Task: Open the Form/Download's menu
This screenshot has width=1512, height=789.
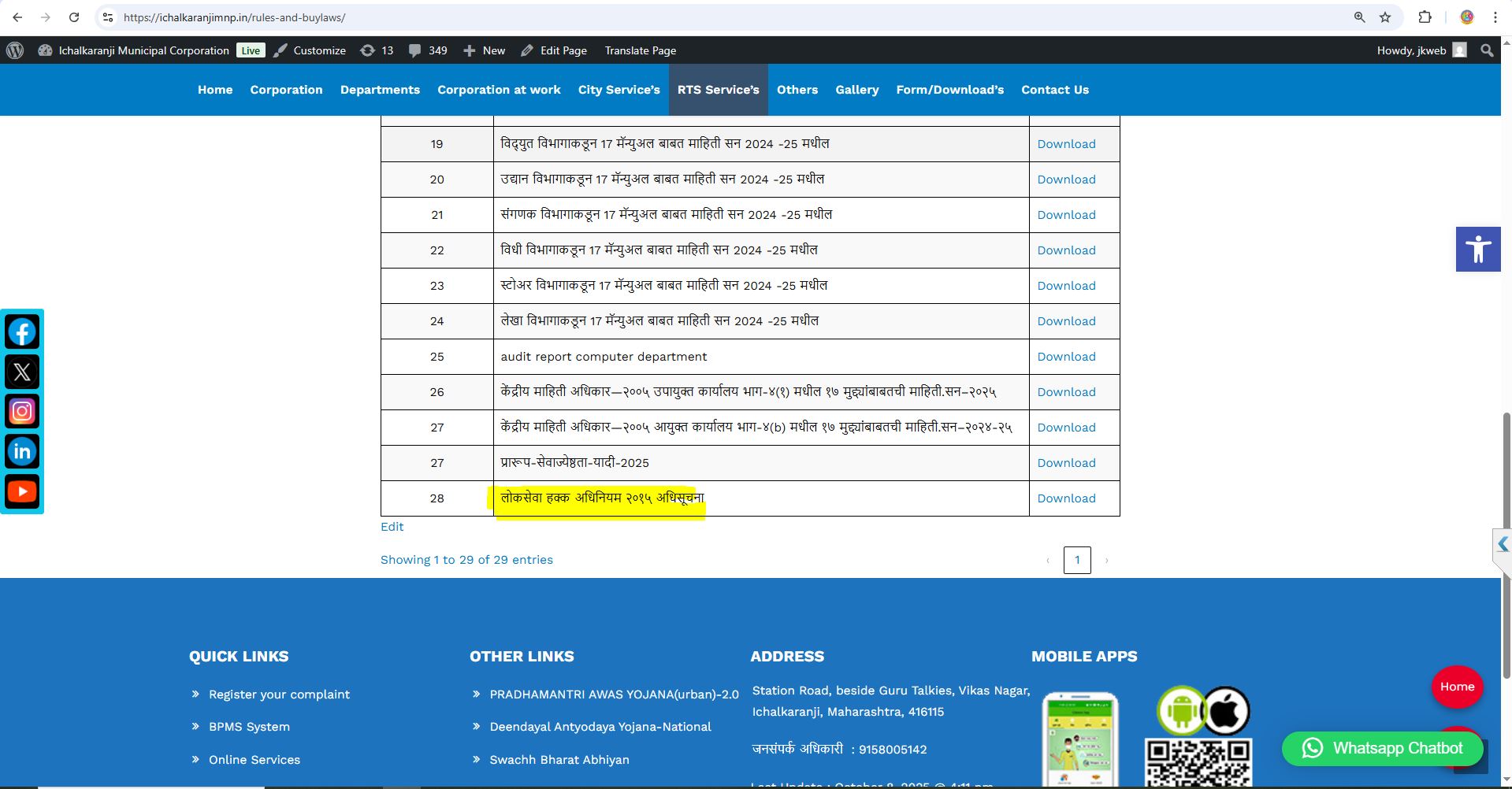Action: tap(949, 90)
